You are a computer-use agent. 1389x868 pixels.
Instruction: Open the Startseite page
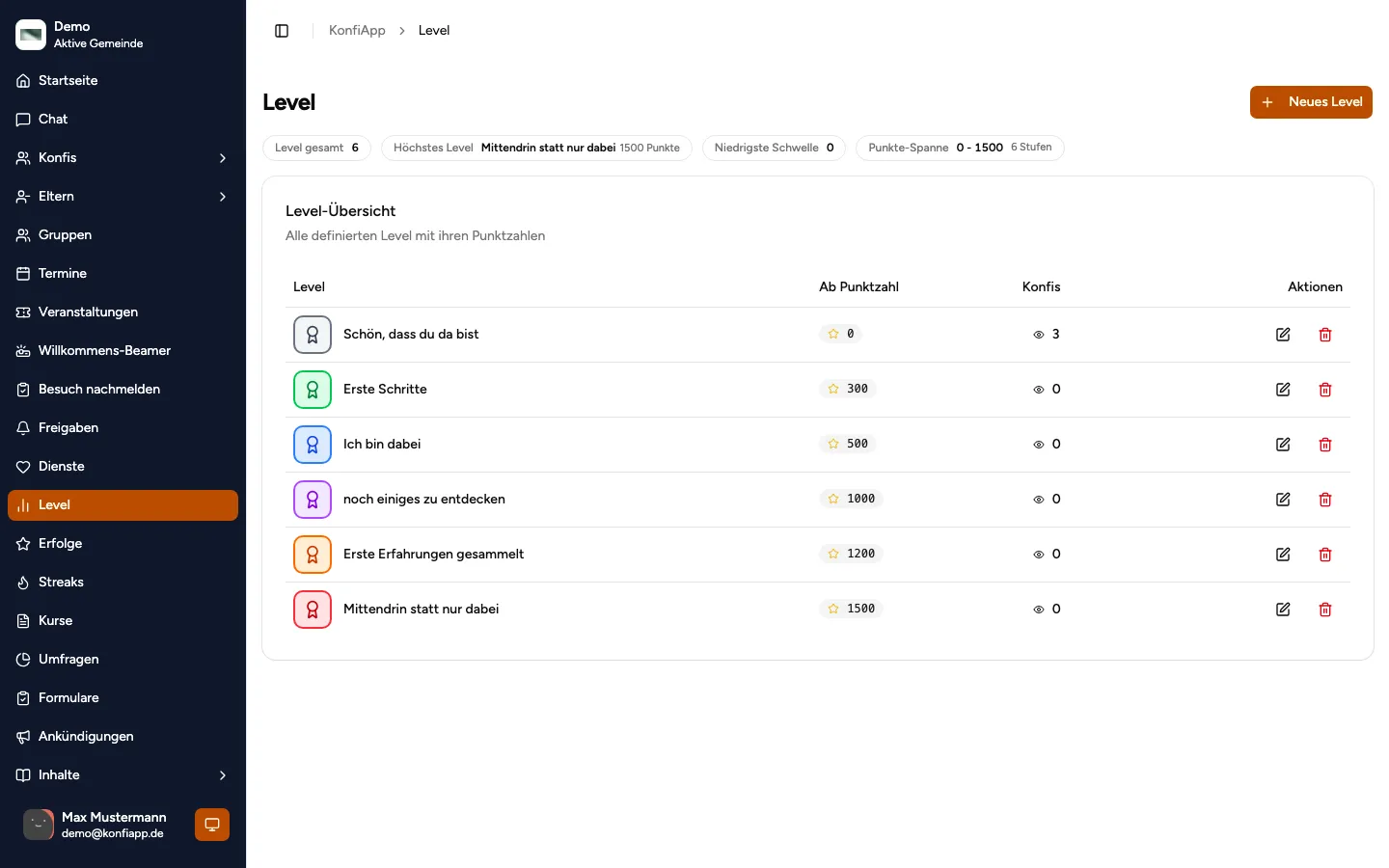[123, 81]
